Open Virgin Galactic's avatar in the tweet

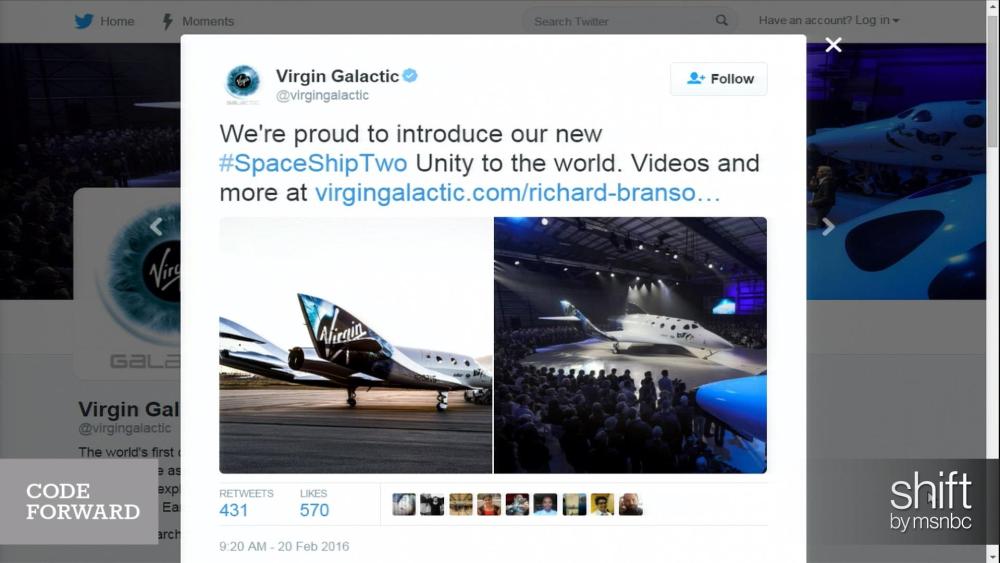click(x=243, y=84)
